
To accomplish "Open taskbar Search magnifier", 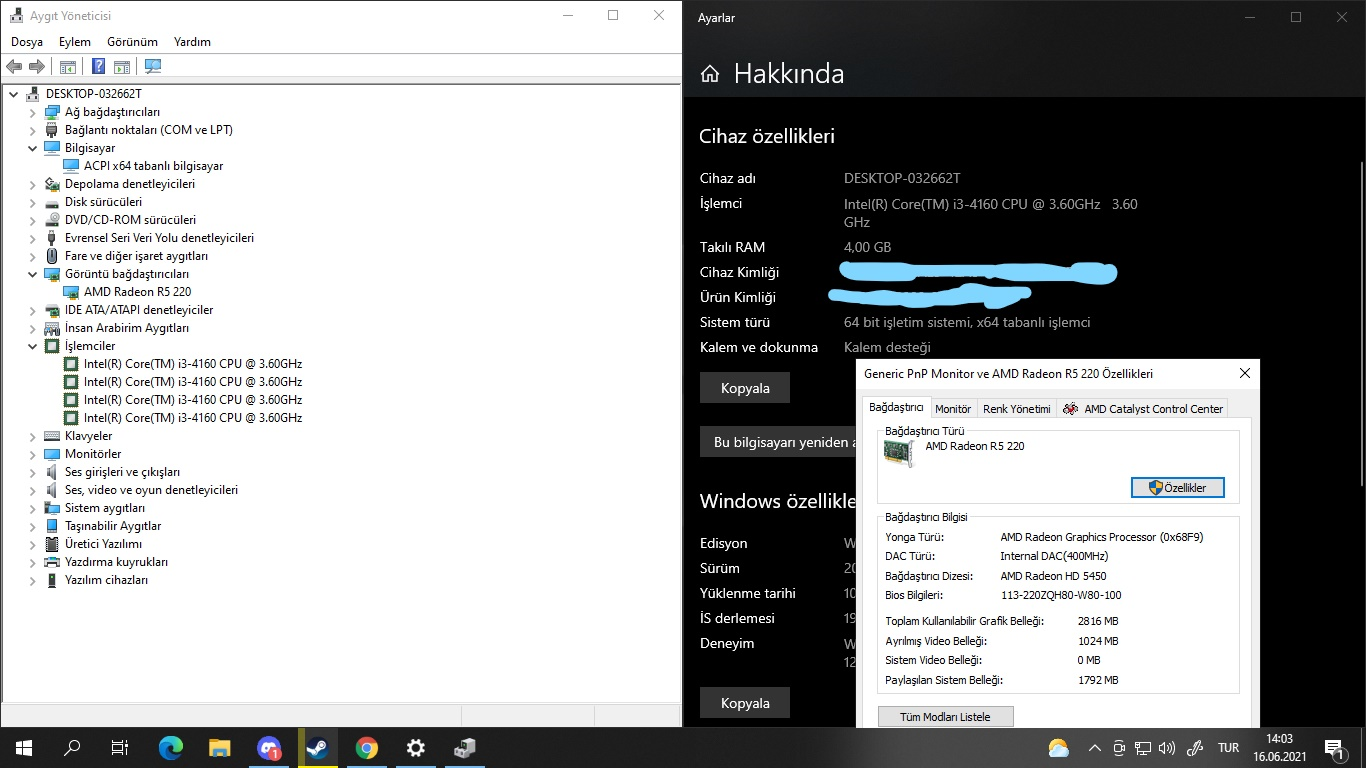I will pos(72,748).
